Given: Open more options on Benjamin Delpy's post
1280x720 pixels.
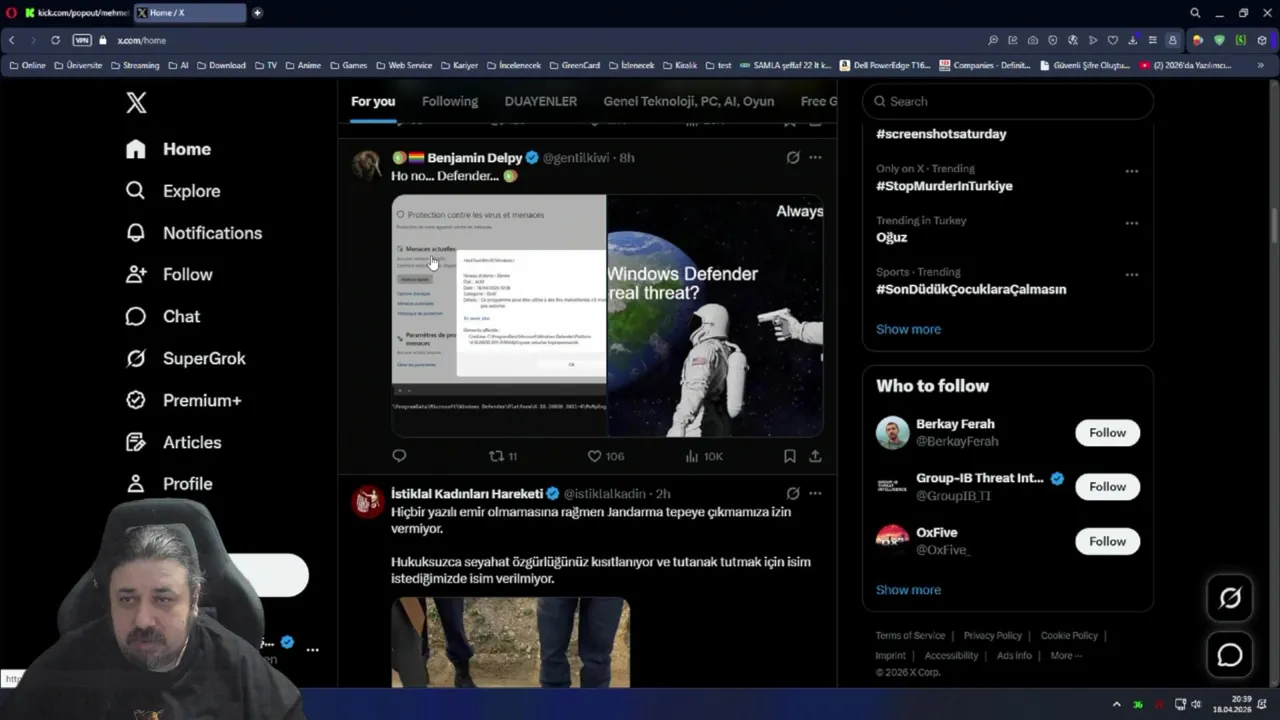Looking at the screenshot, I should (815, 158).
